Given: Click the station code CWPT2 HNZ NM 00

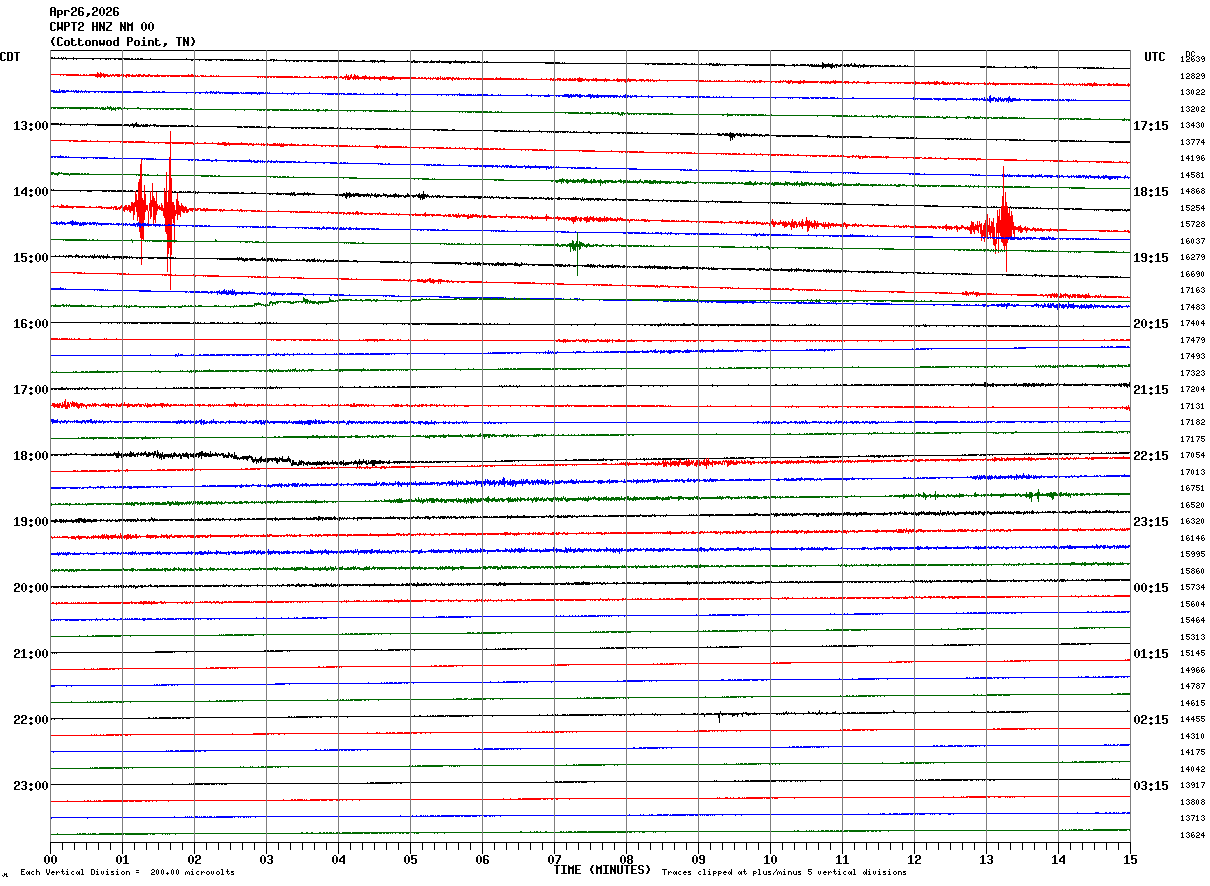Looking at the screenshot, I should click(102, 27).
